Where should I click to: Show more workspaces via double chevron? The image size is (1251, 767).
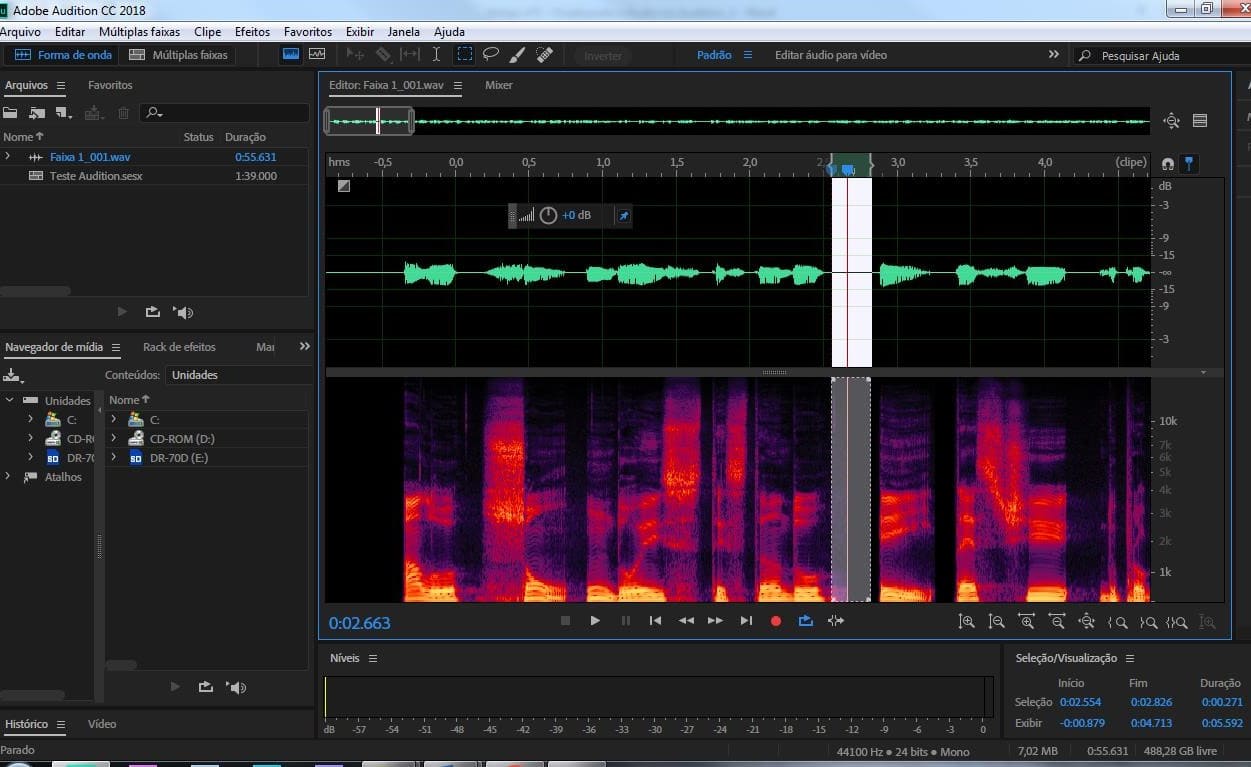pos(1053,55)
